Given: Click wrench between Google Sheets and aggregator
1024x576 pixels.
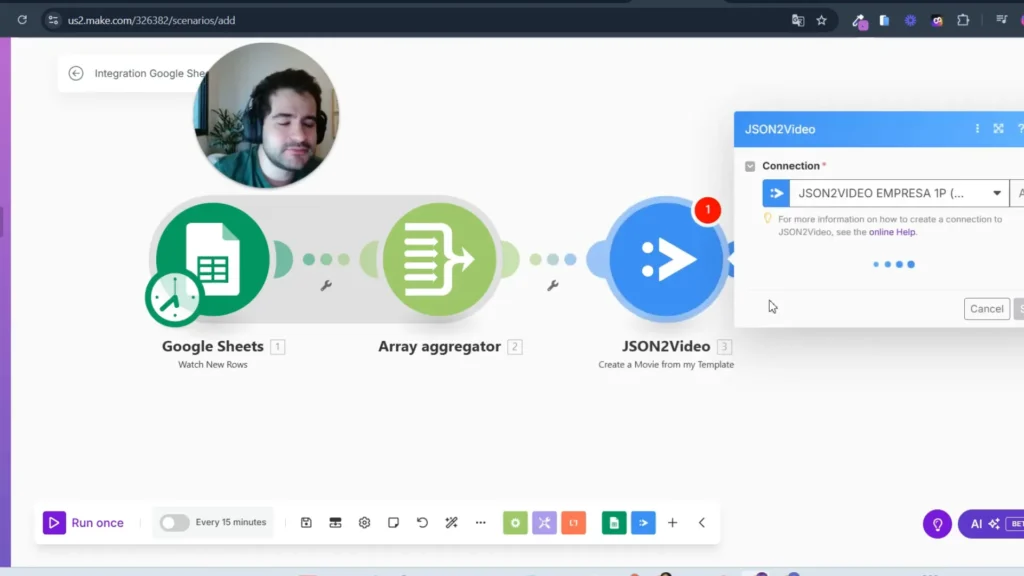Looking at the screenshot, I should (326, 285).
